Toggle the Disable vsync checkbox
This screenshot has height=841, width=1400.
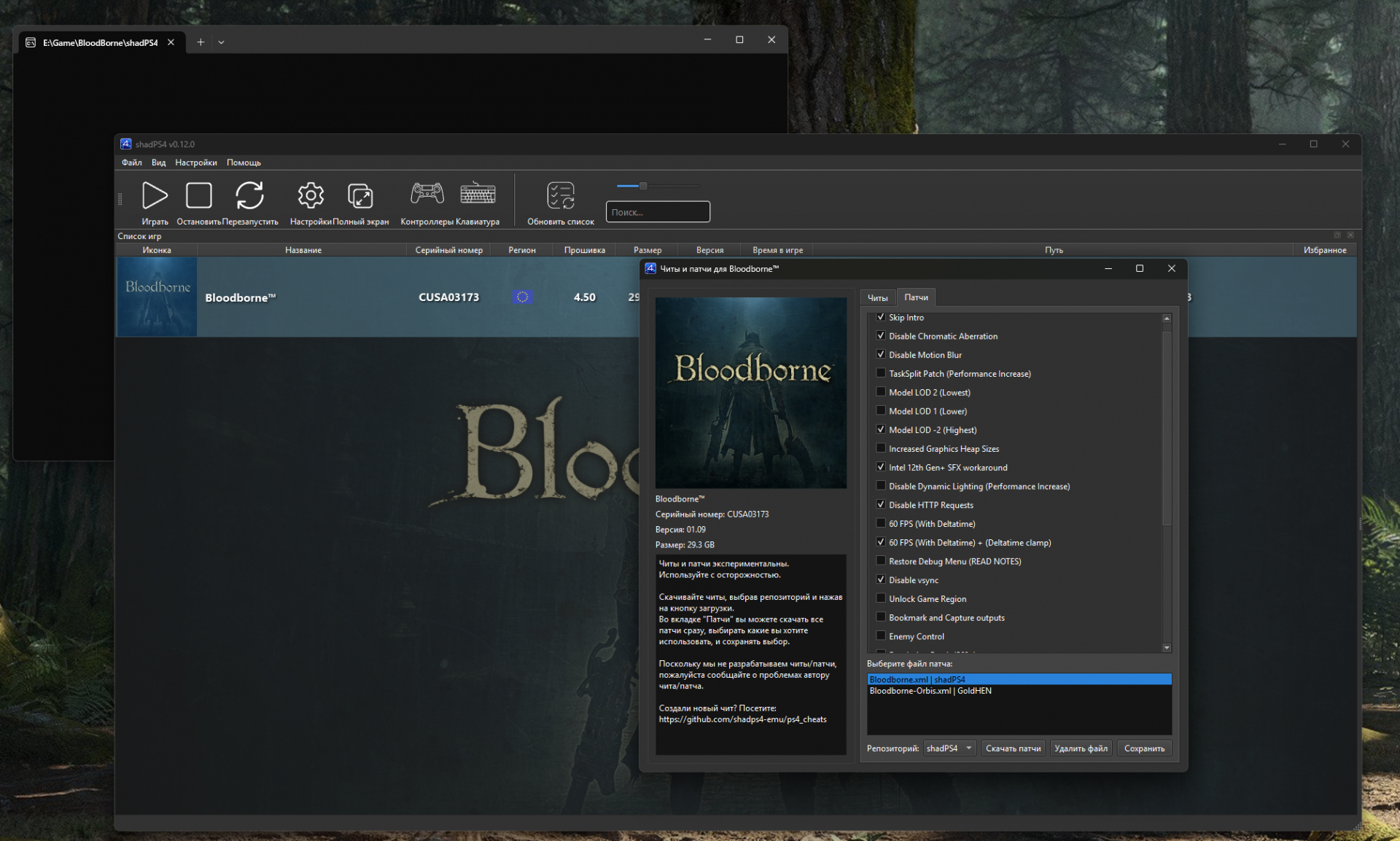coord(881,580)
